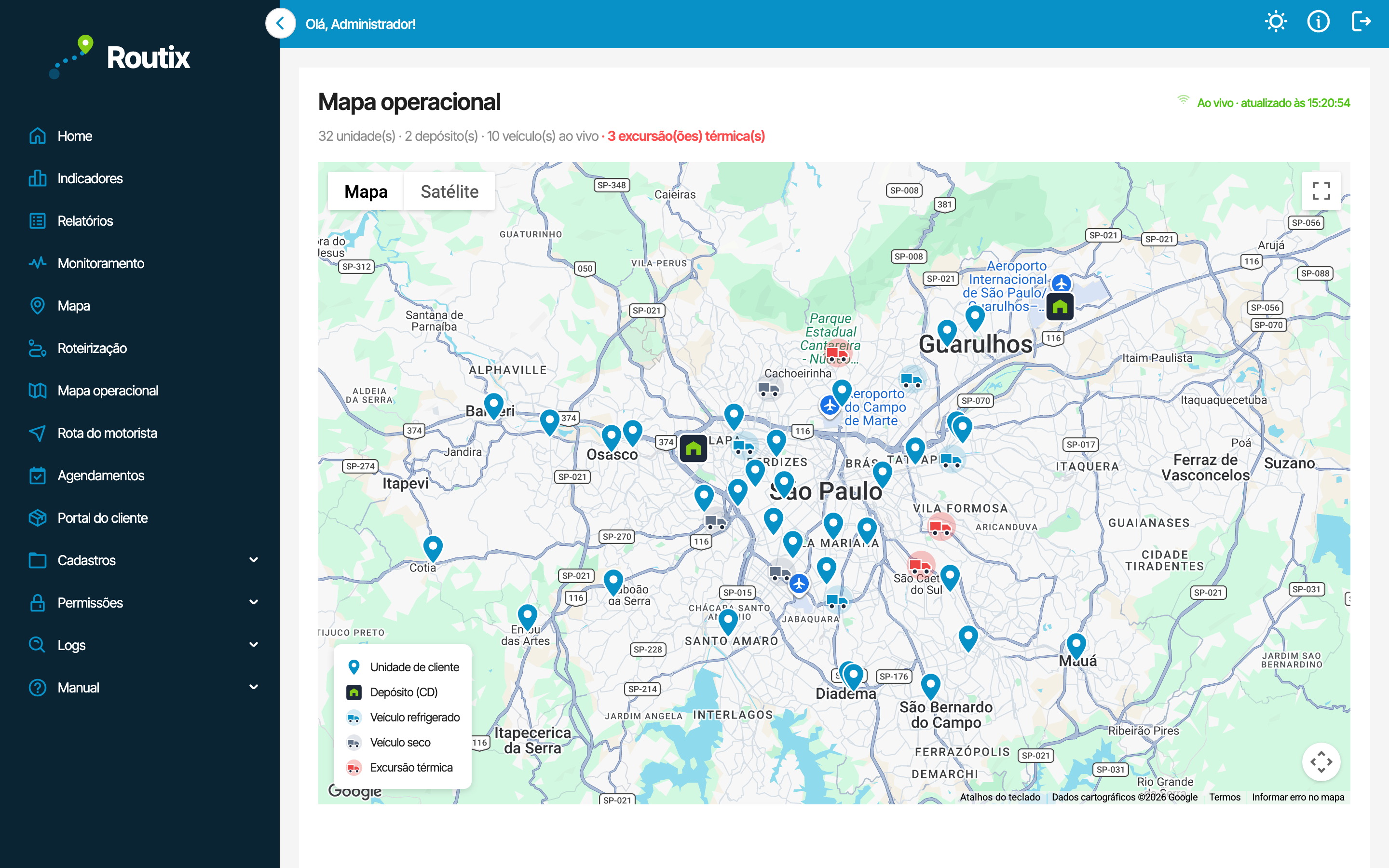The height and width of the screenshot is (868, 1389).
Task: Enter fullscreen map view
Action: tap(1321, 191)
